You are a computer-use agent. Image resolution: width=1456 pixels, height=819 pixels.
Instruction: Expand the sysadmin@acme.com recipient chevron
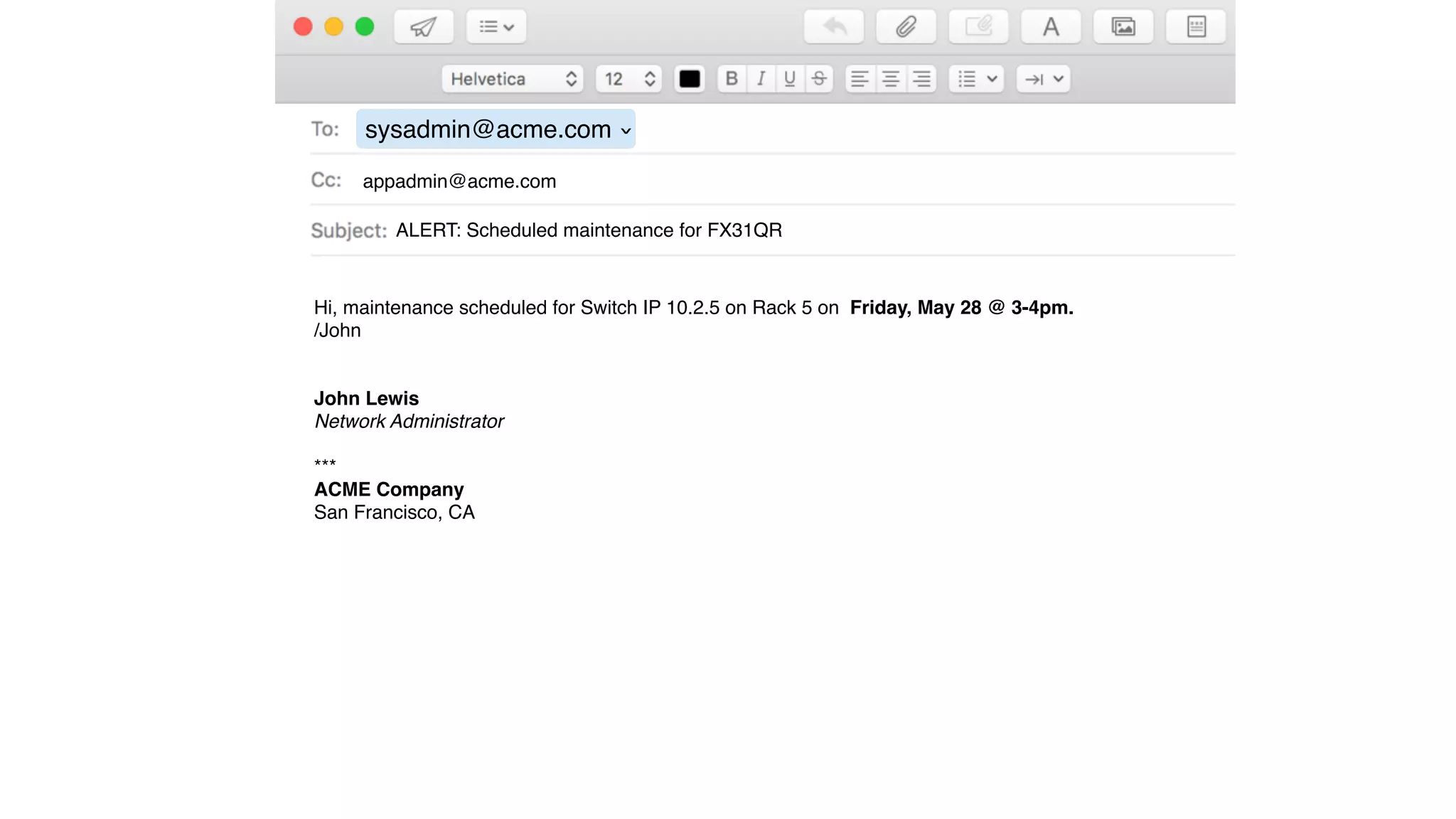coord(626,131)
